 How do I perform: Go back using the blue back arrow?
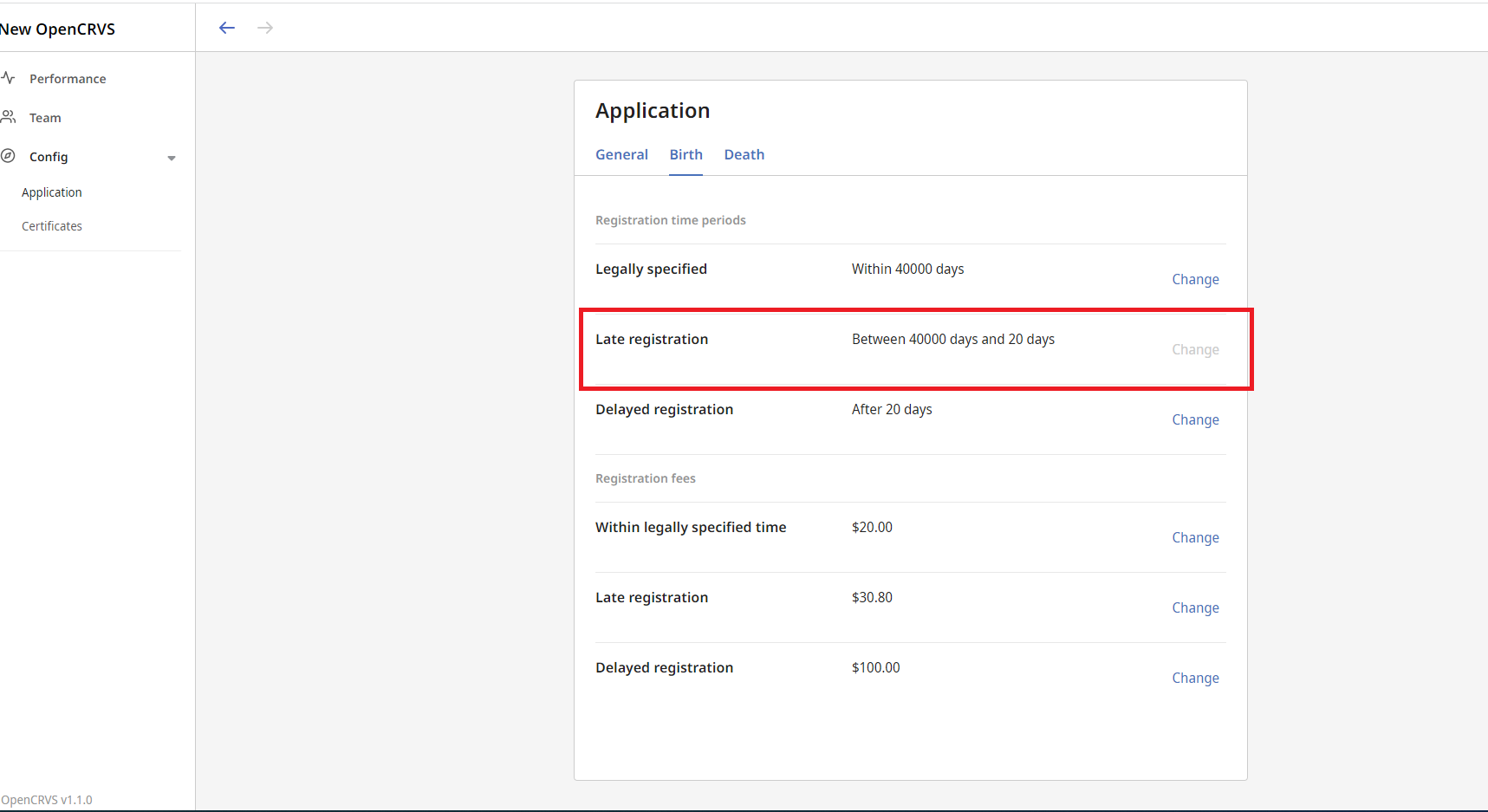pyautogui.click(x=226, y=27)
